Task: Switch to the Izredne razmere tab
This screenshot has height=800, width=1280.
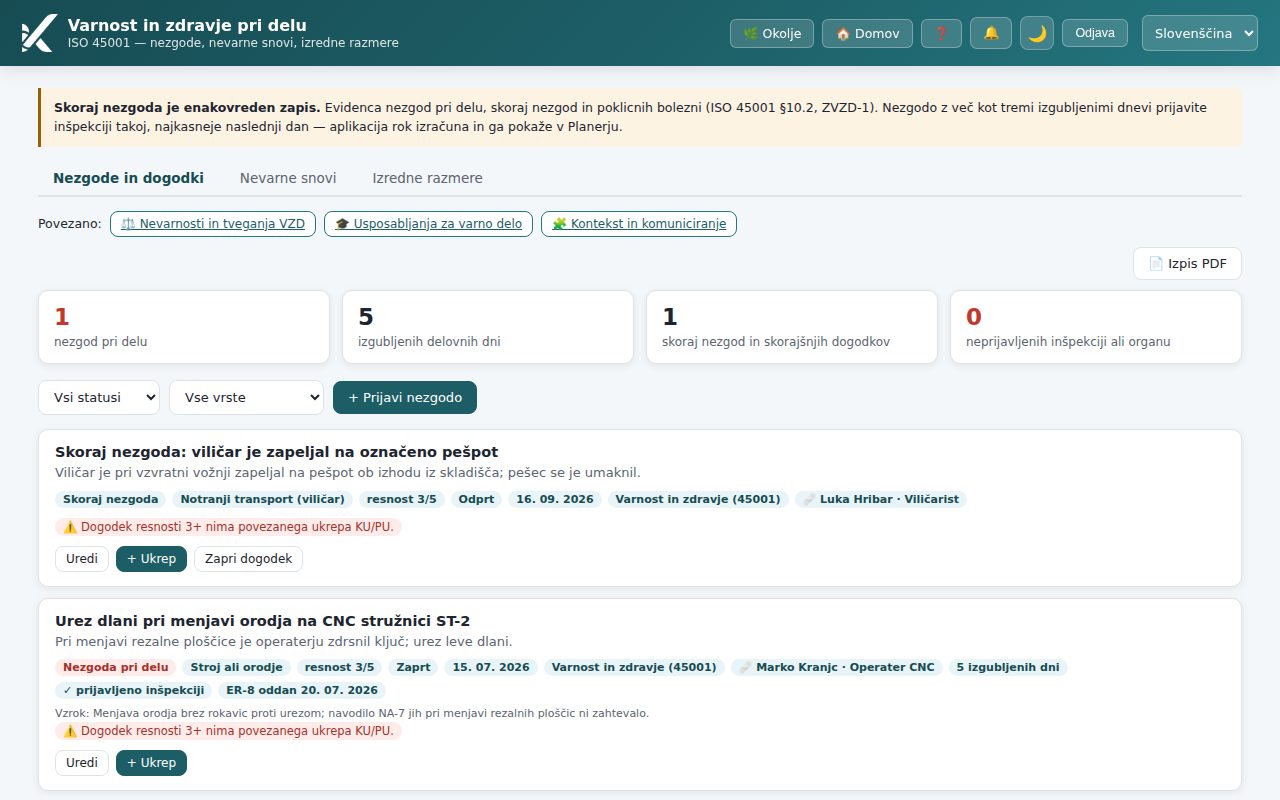Action: [428, 178]
